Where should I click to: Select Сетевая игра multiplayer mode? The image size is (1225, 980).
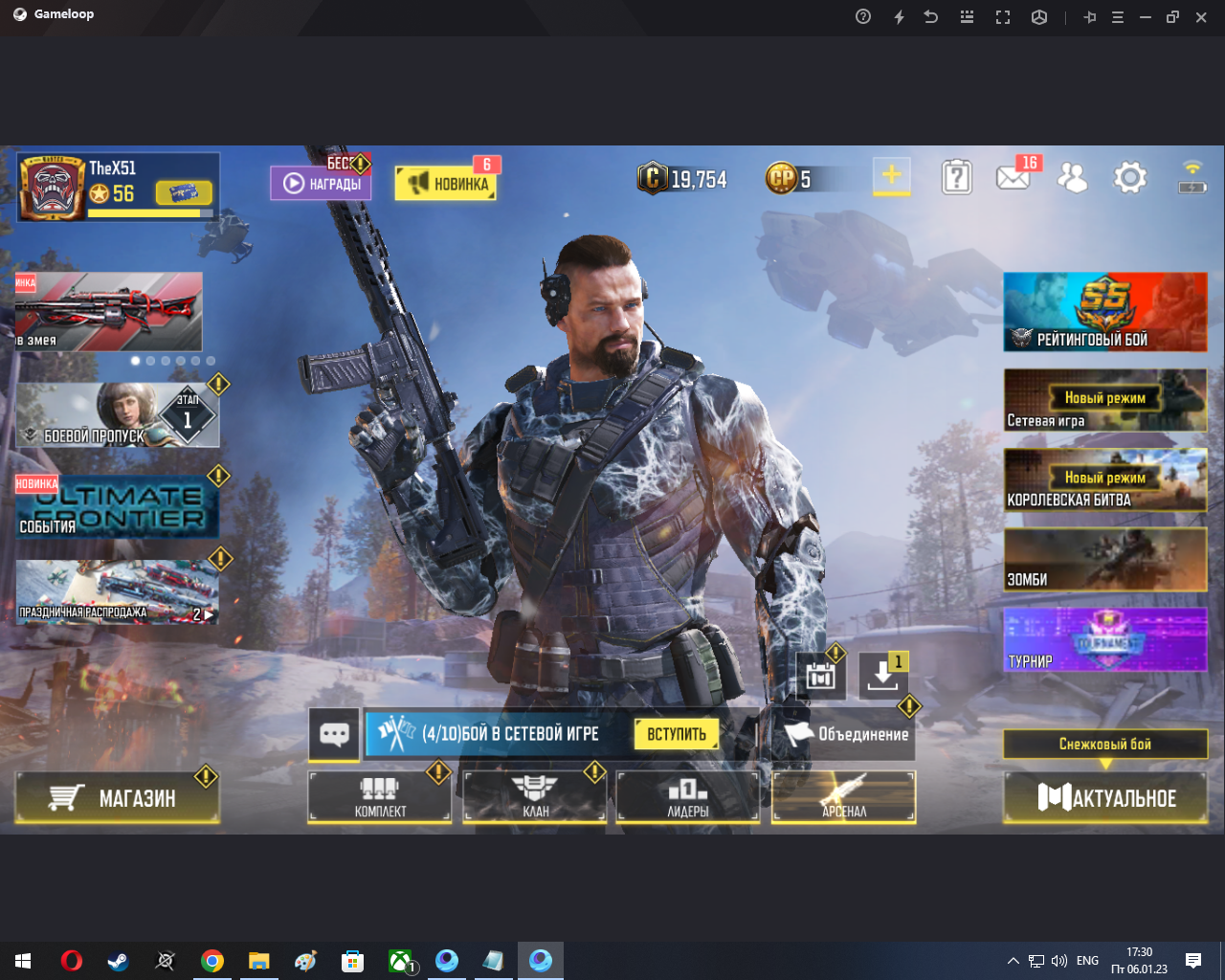1105,400
